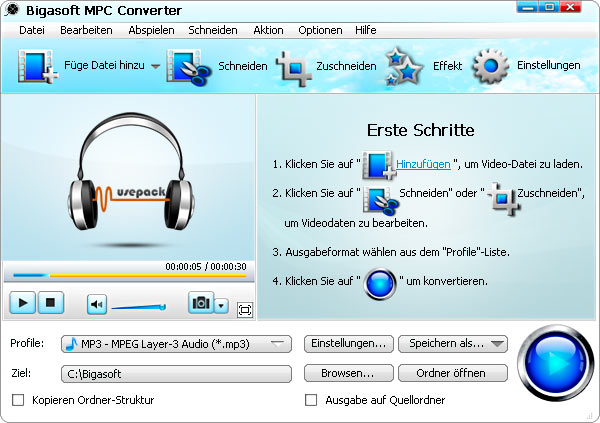Viewport: 600px width, 423px height.
Task: Start playback with the play button
Action: [x=23, y=302]
